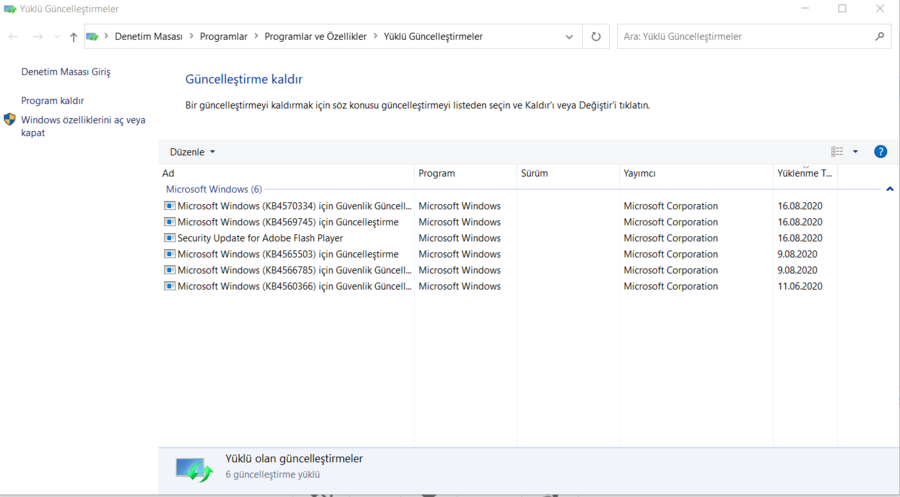The height and width of the screenshot is (497, 900).
Task: Click the shield icon beside Windows özelliklerini
Action: pos(10,119)
